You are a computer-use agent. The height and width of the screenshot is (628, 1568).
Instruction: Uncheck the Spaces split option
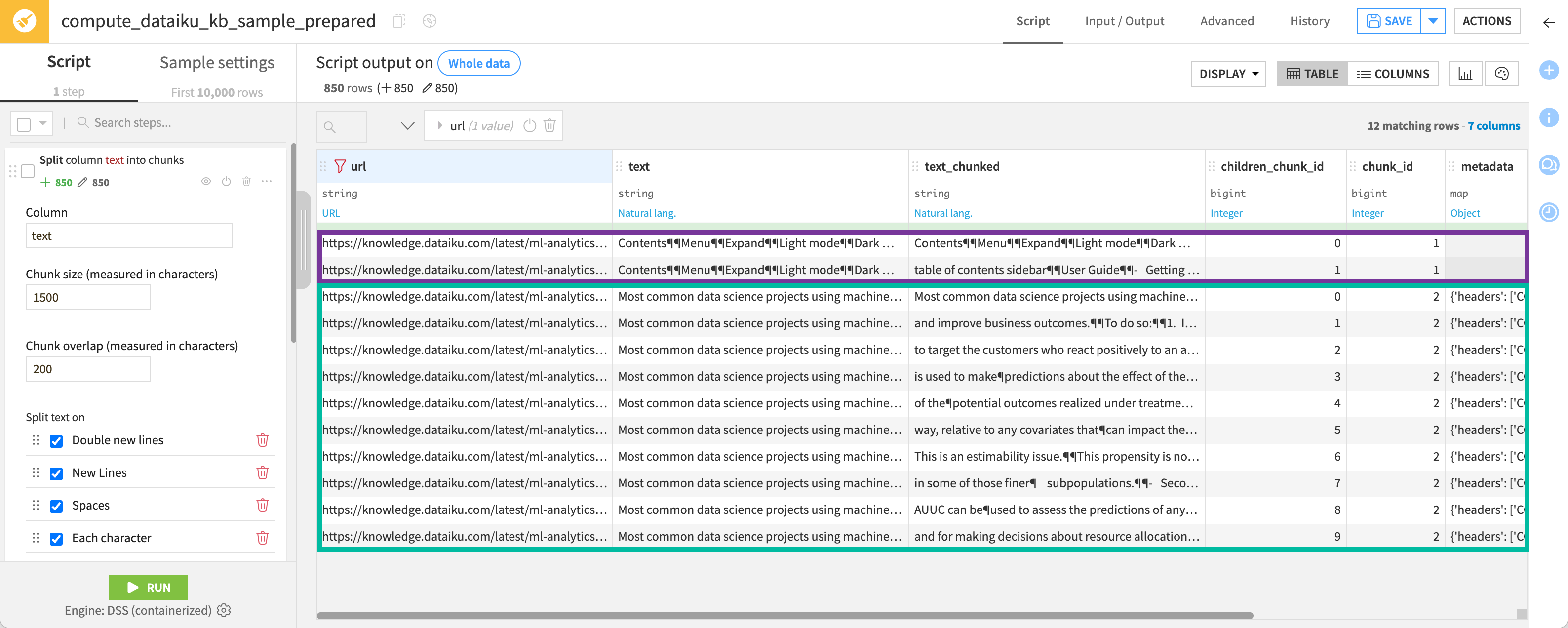pos(57,505)
